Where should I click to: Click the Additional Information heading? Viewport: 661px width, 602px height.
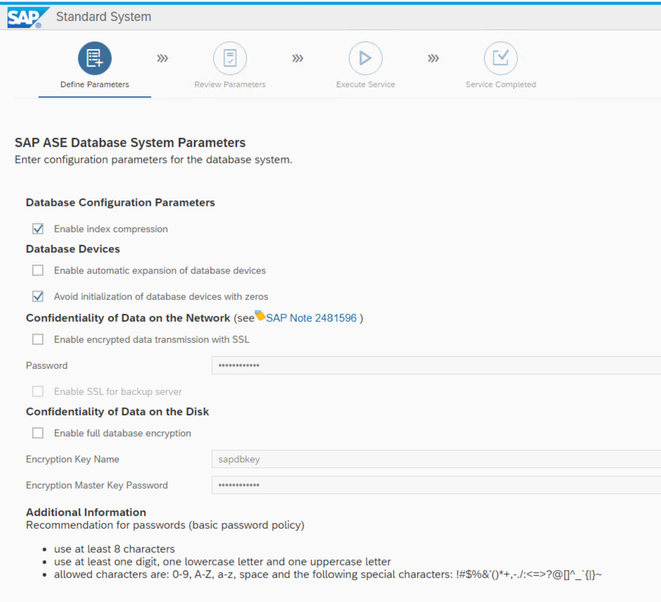tap(86, 512)
